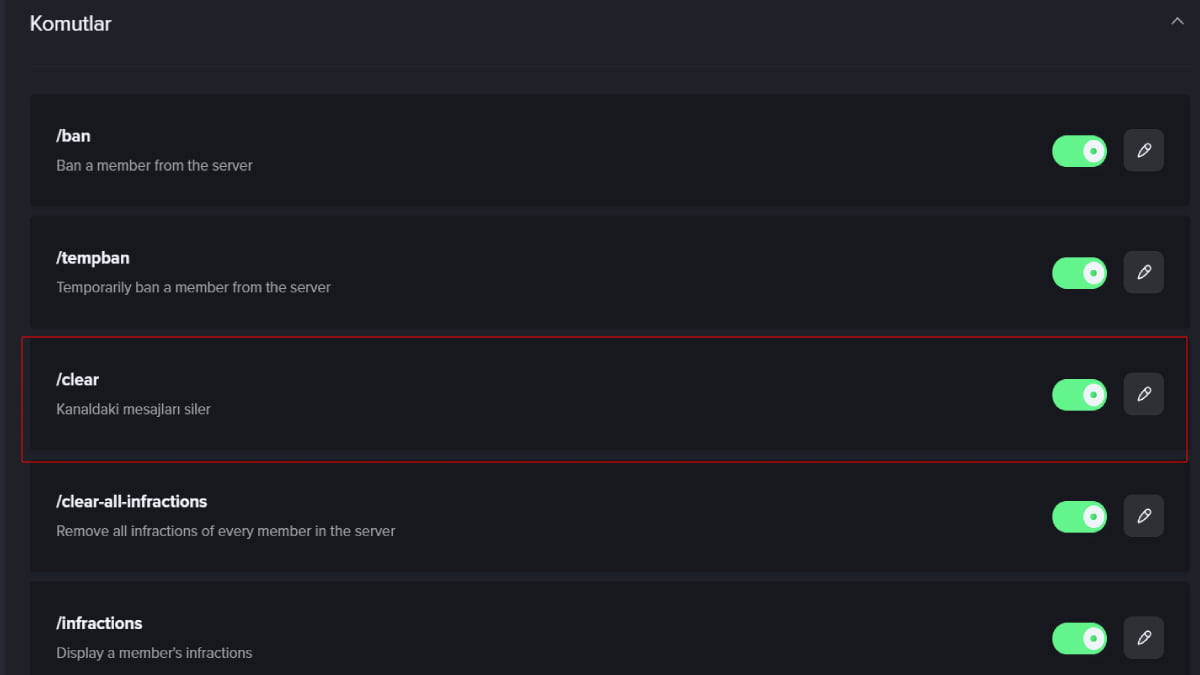1200x675 pixels.
Task: Click the edit pencil icon for /ban
Action: click(x=1143, y=151)
